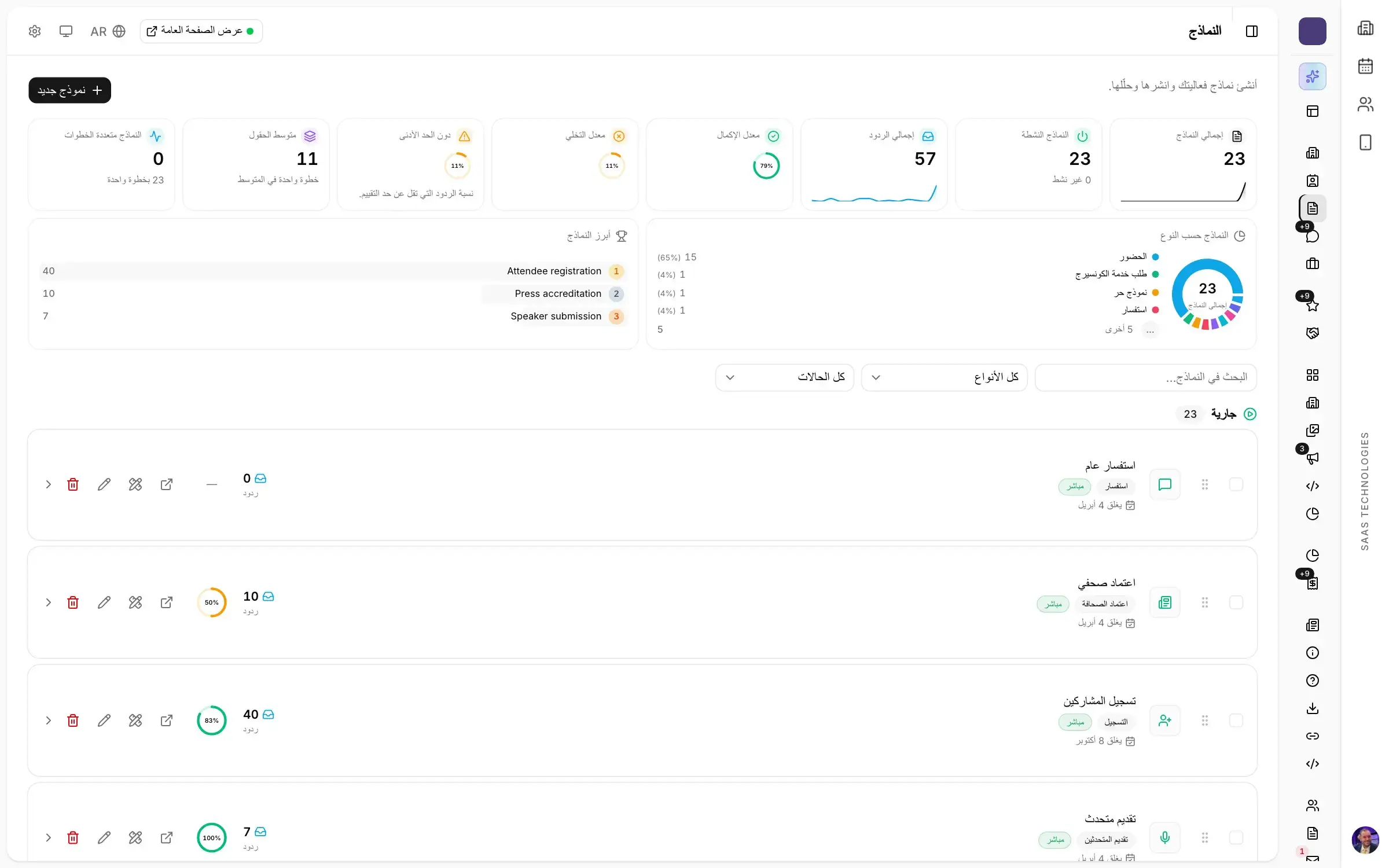Screen dimensions: 1389x868
Task: Open the كل الأنواع type filter dropdown
Action: pyautogui.click(x=945, y=377)
